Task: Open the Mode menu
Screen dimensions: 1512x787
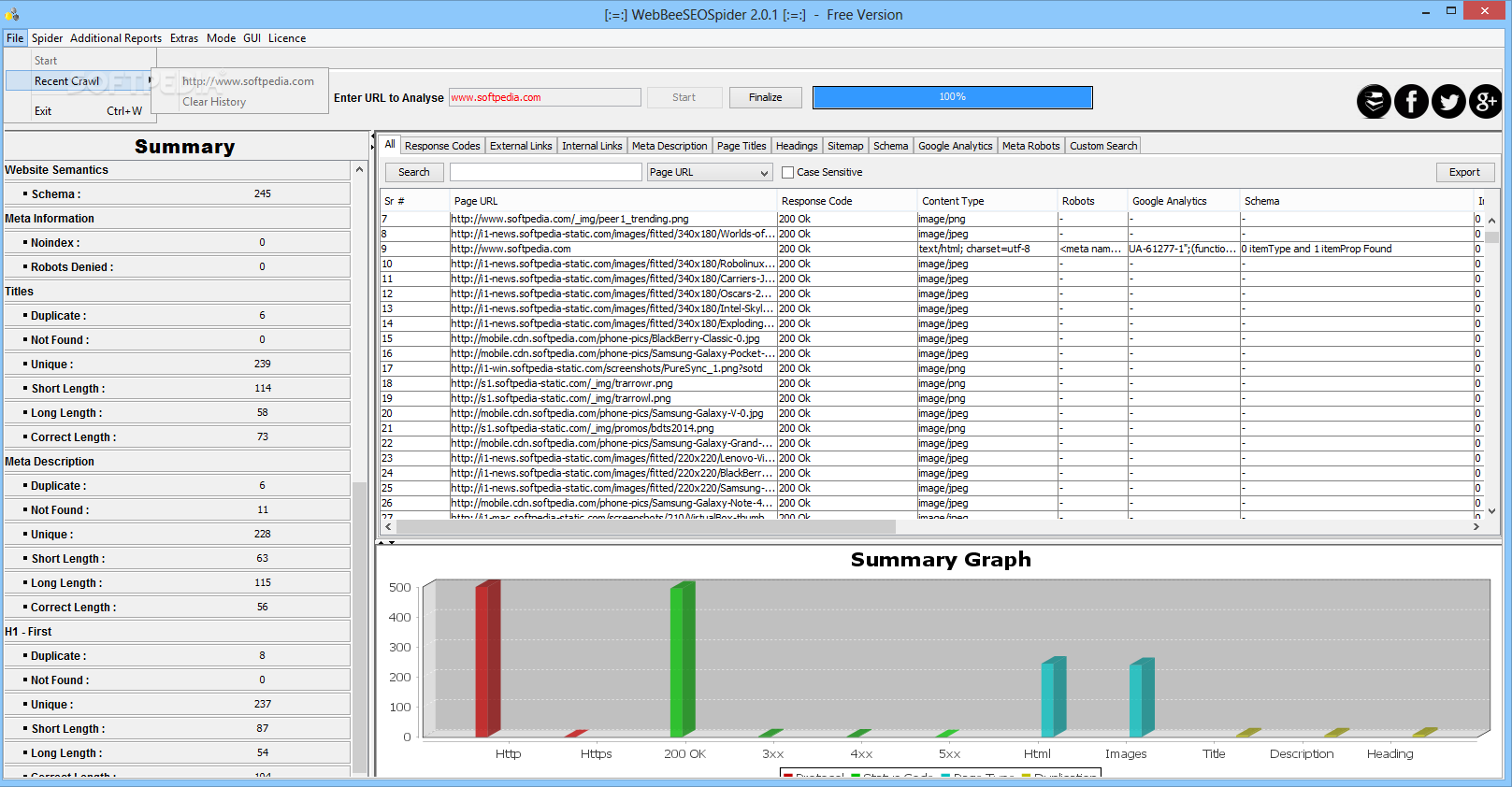Action: [222, 38]
